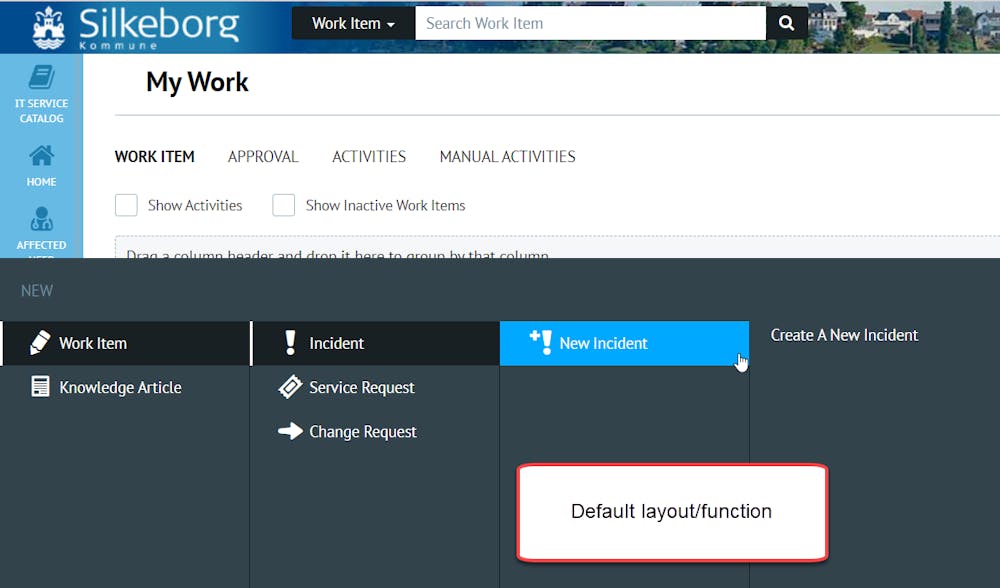Screen dimensions: 1000x588
Task: Enable the Show Activities checkbox
Action: click(126, 205)
